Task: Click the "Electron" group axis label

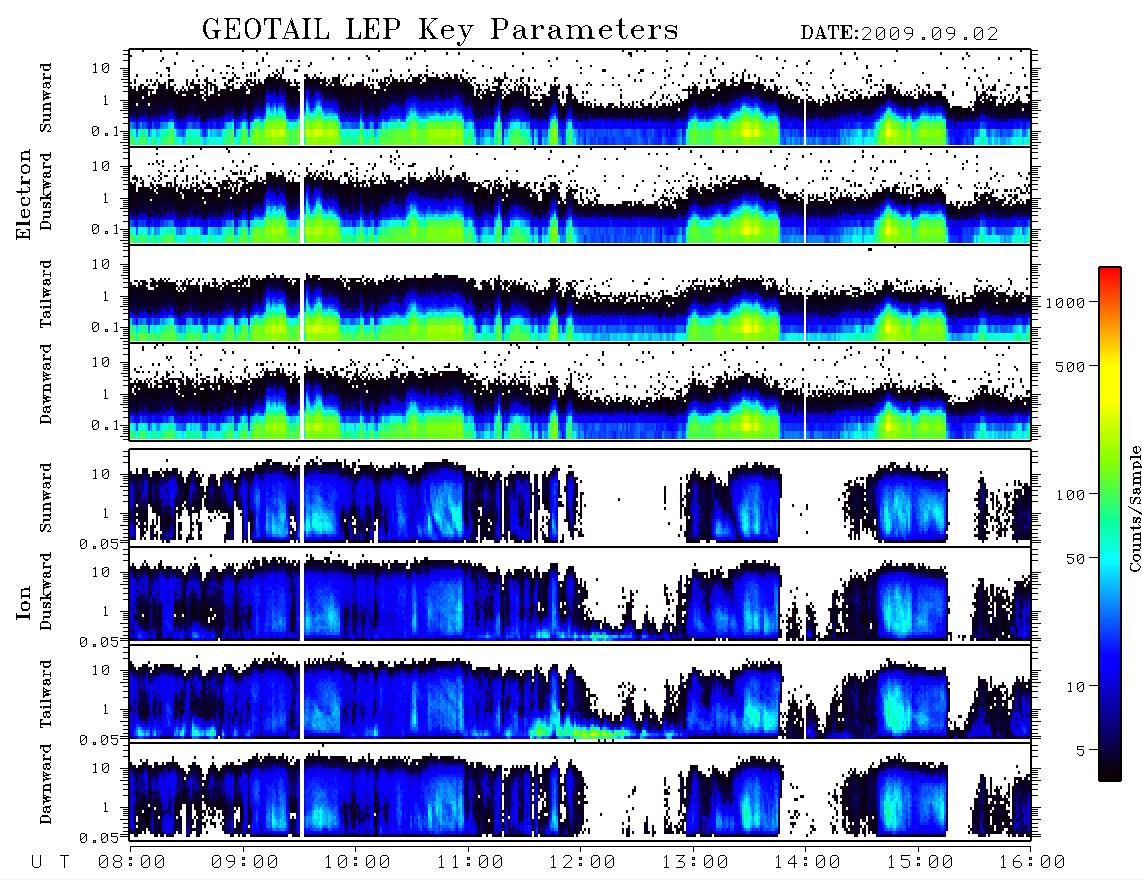Action: click(23, 195)
